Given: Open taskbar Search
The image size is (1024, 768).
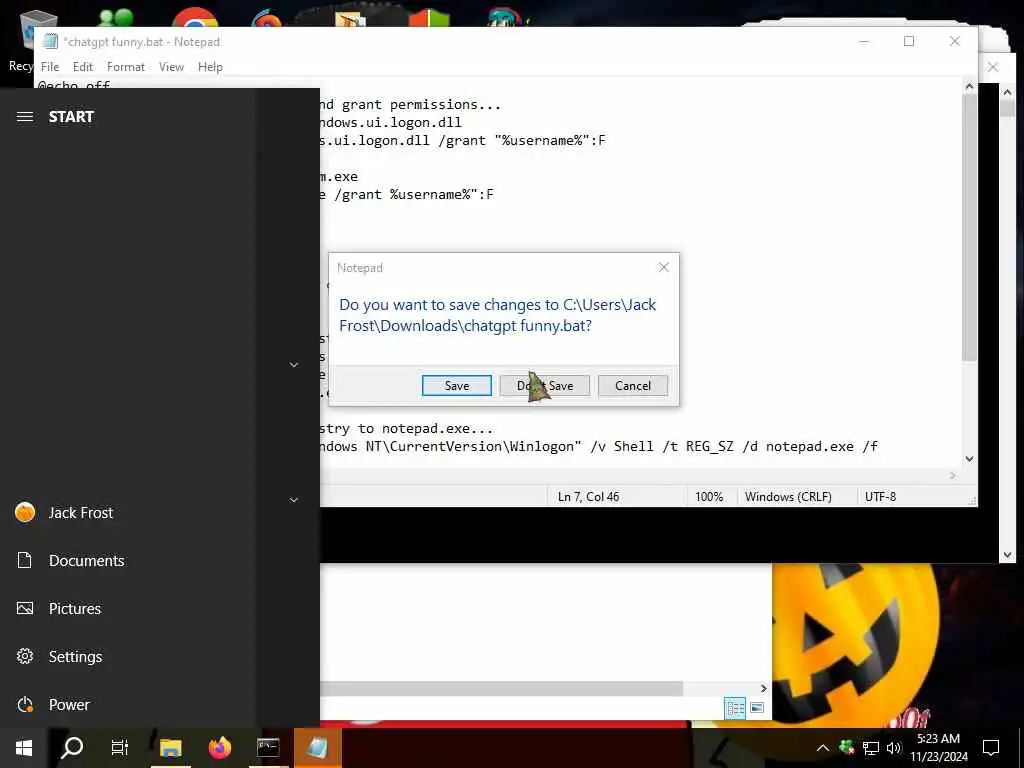Looking at the screenshot, I should pos(72,748).
